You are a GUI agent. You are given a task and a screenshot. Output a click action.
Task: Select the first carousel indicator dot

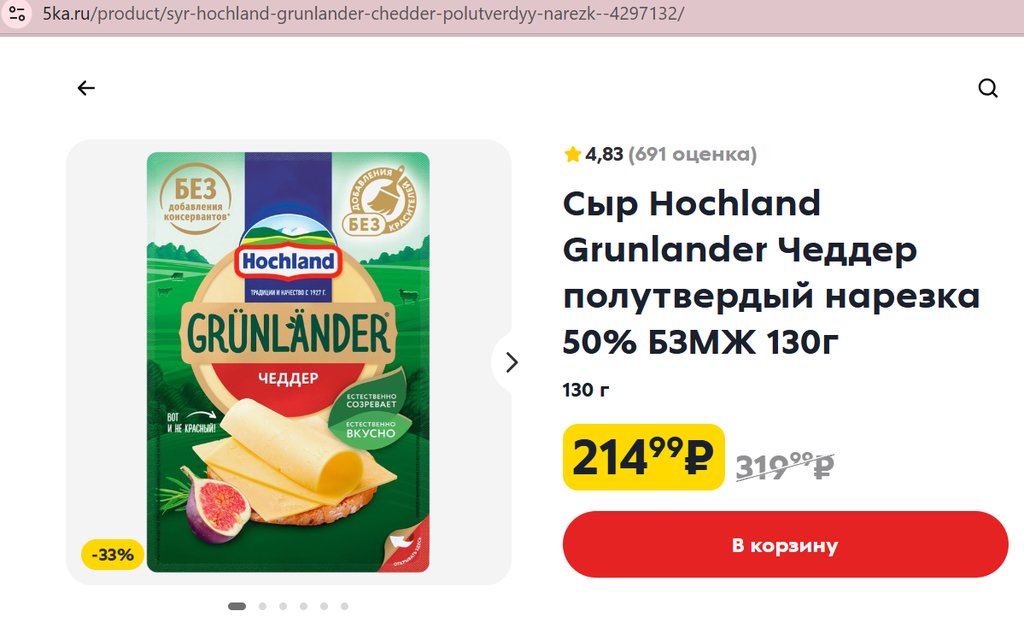[x=237, y=607]
